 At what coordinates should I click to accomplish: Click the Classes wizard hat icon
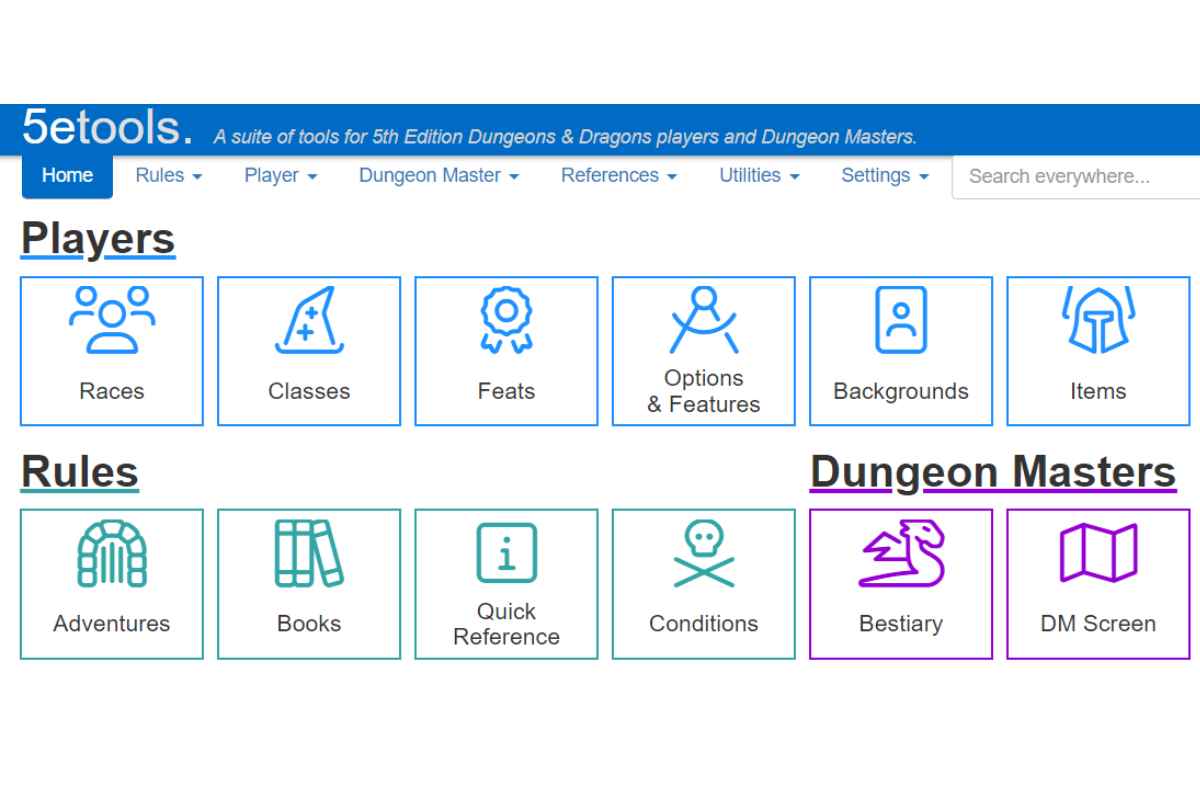pos(309,320)
